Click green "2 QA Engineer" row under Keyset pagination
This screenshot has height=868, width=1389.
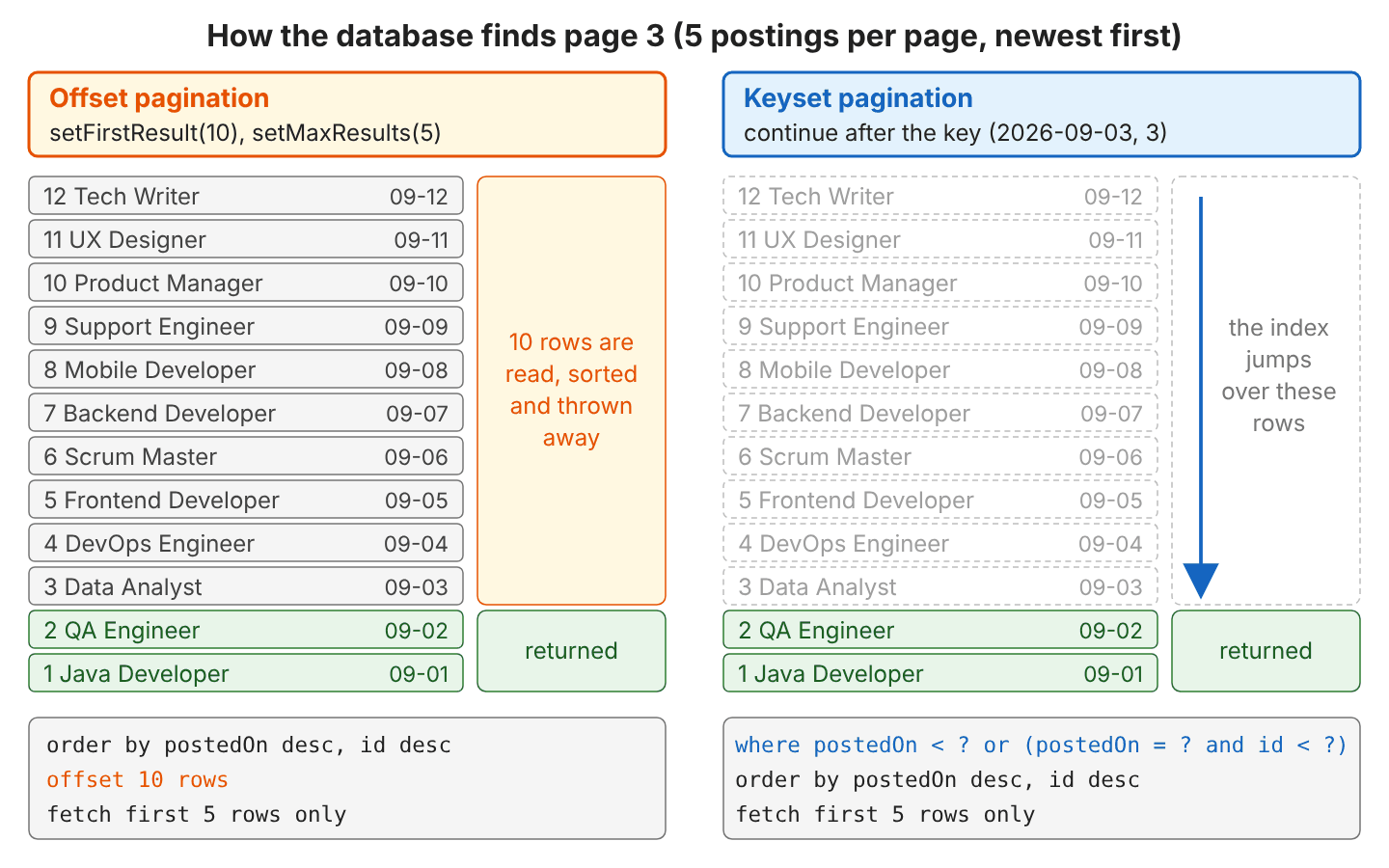[940, 630]
